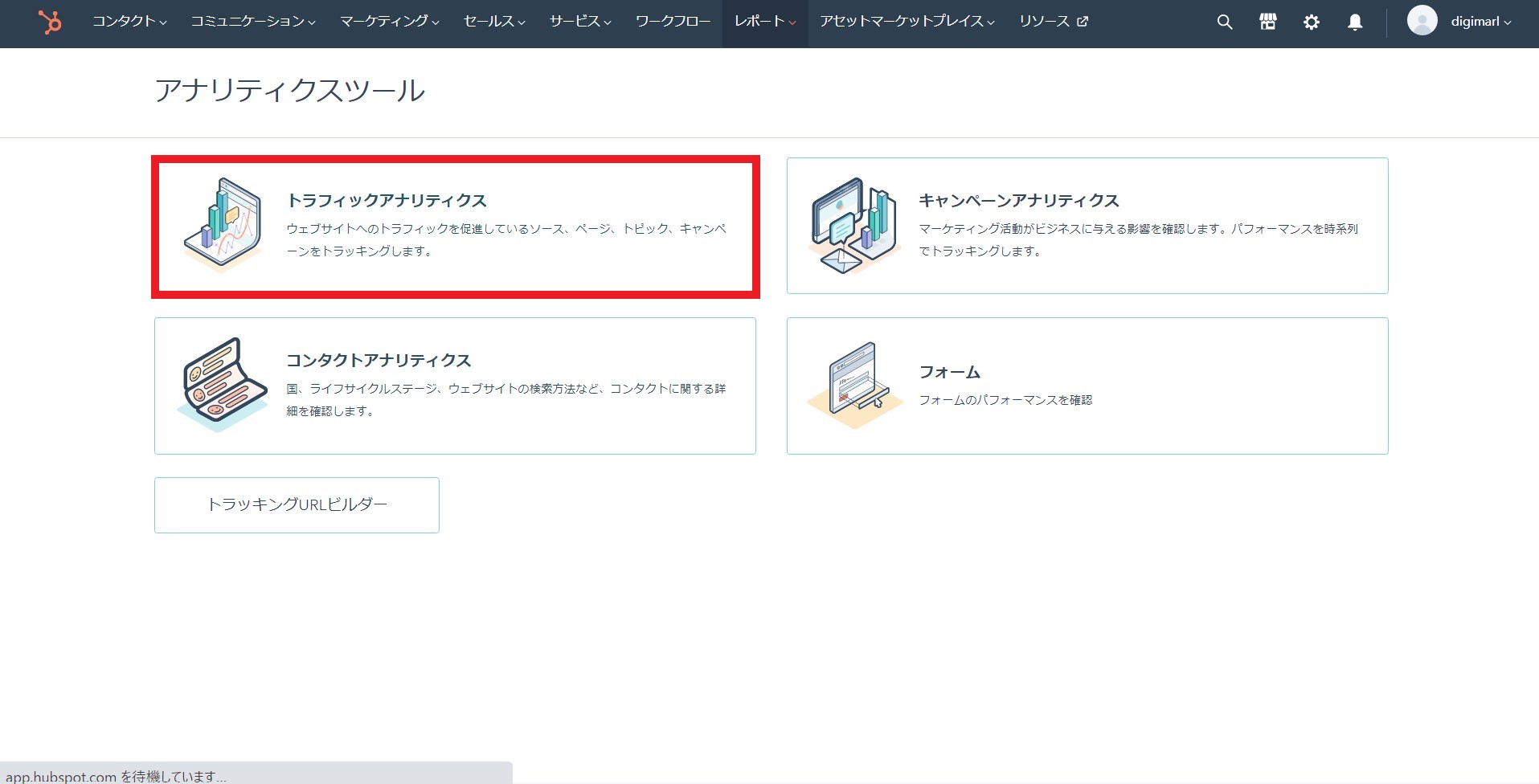
Task: Expand the コンタクト menu
Action: 129,22
